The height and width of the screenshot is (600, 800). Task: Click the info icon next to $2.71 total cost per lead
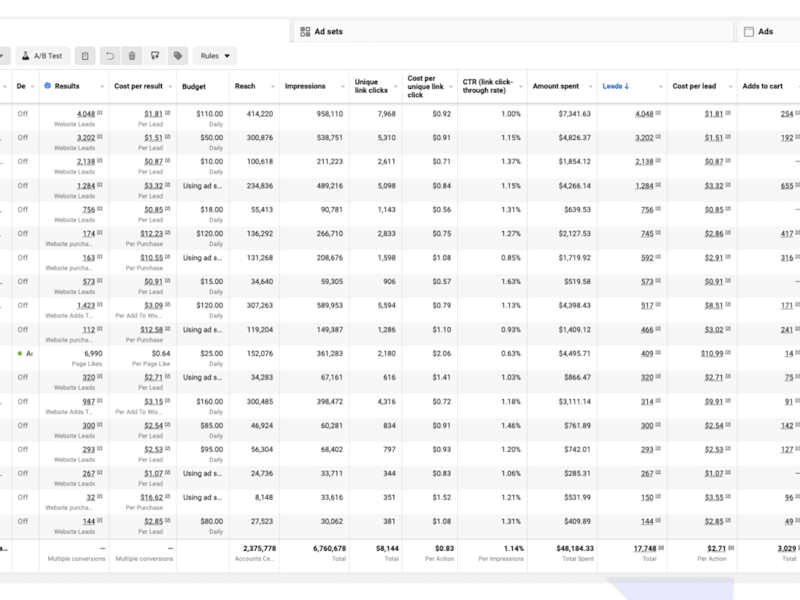731,547
